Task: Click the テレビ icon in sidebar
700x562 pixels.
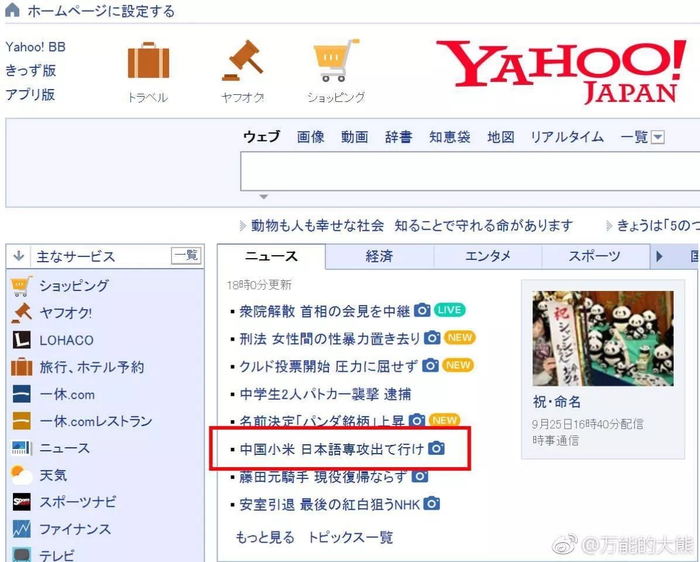Action: (x=21, y=554)
